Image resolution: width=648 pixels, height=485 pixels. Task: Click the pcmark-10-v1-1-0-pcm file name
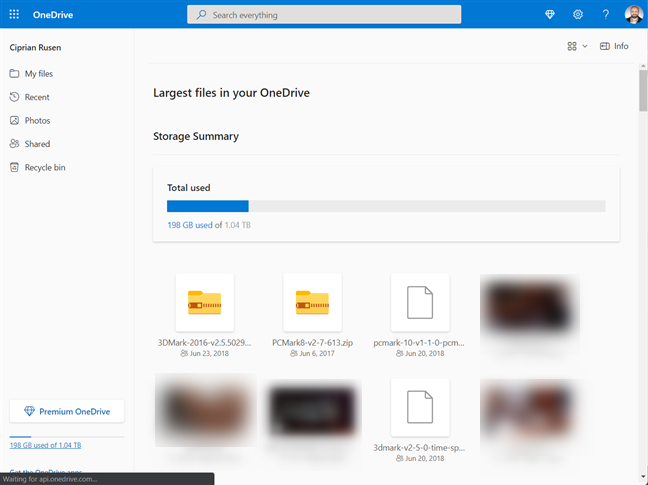(x=419, y=342)
